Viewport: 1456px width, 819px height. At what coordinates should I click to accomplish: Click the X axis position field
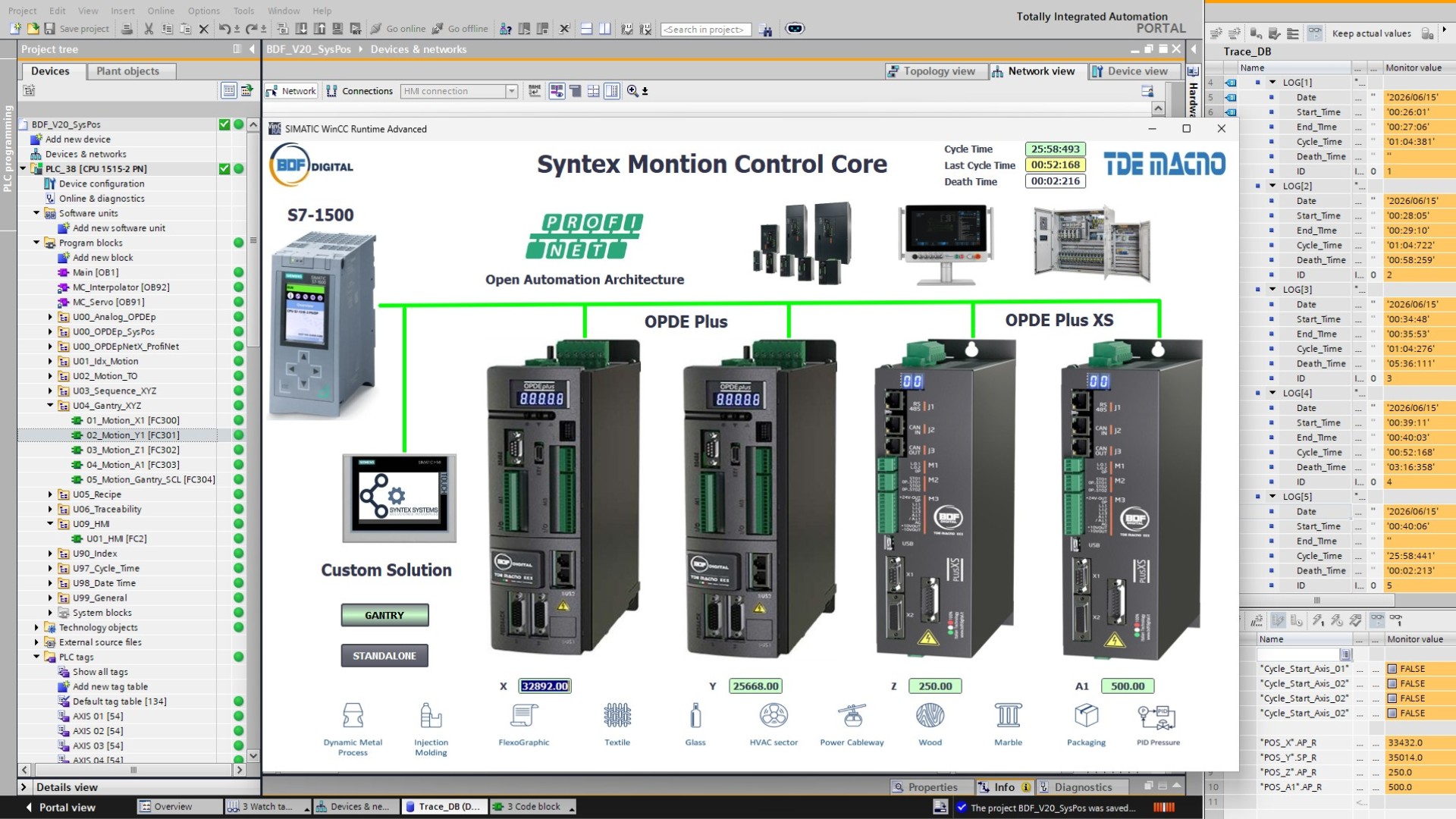(544, 686)
